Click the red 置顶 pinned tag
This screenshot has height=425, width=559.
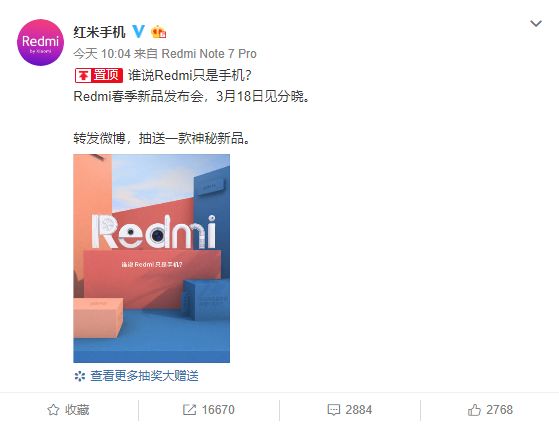tap(99, 75)
